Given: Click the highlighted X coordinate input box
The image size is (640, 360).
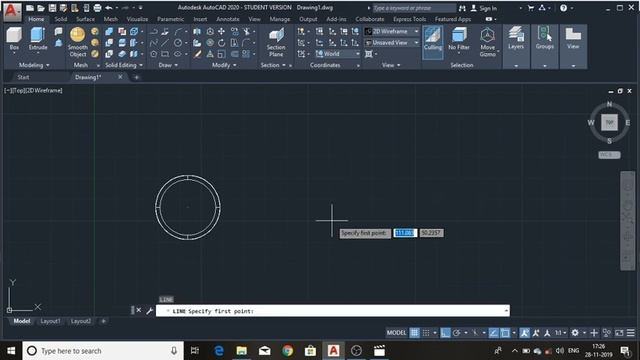Looking at the screenshot, I should pos(404,233).
